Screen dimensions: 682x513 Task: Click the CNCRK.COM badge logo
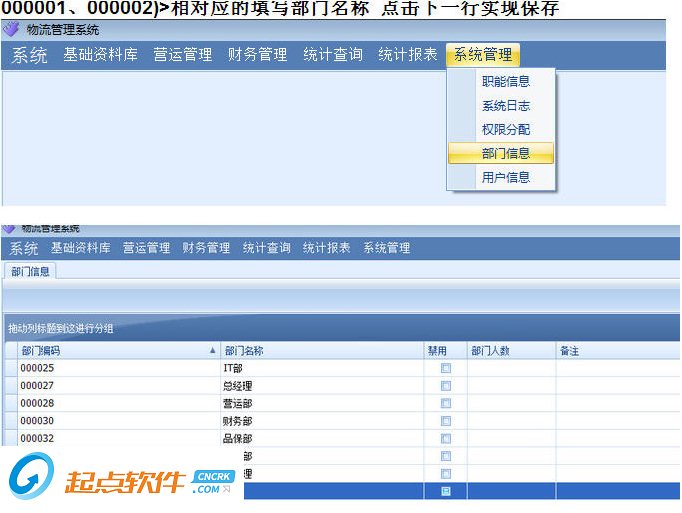tap(214, 482)
